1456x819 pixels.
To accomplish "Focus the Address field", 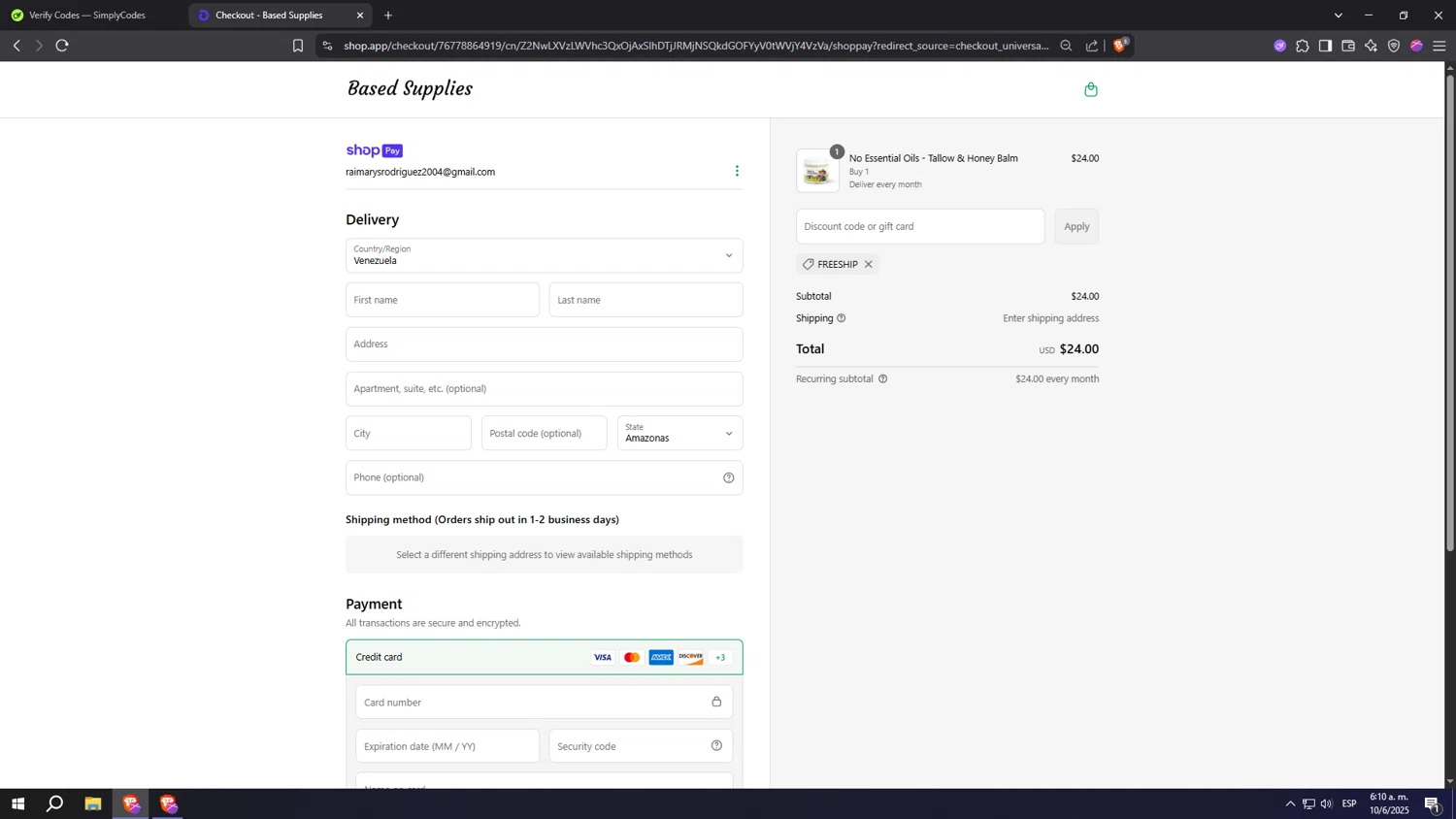I will [545, 344].
